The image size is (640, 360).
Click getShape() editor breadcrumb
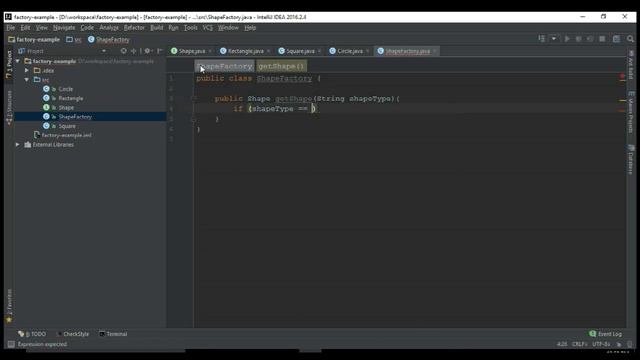pyautogui.click(x=281, y=66)
